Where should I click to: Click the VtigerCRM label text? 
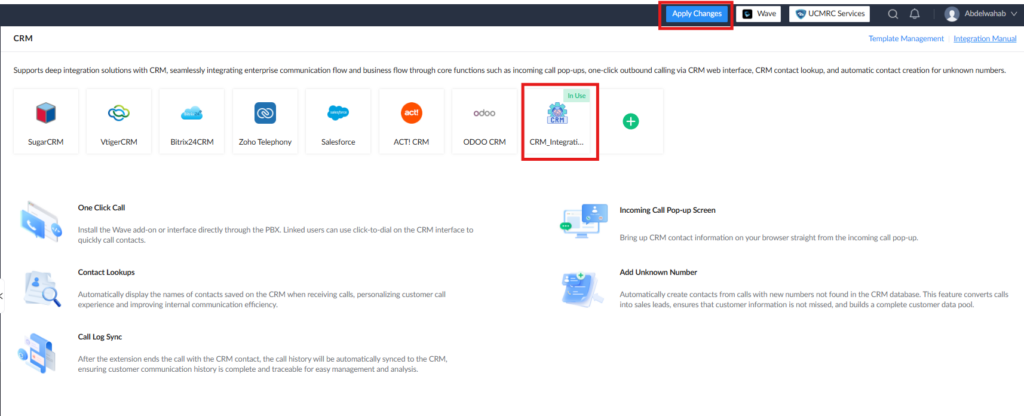pyautogui.click(x=119, y=142)
